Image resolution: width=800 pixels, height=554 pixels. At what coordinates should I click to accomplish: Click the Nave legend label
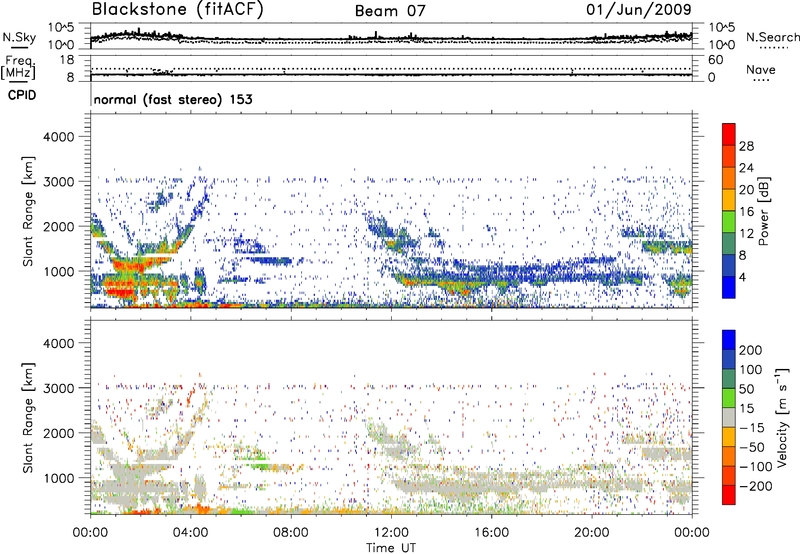click(x=760, y=70)
